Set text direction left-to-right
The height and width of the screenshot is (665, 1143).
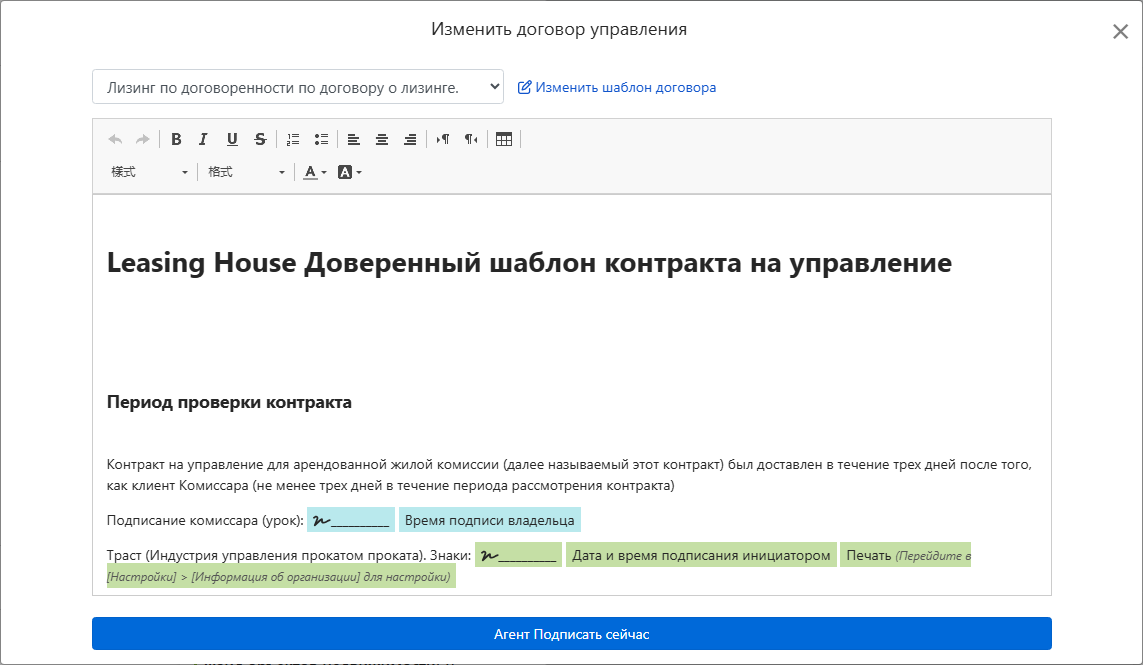pos(442,139)
